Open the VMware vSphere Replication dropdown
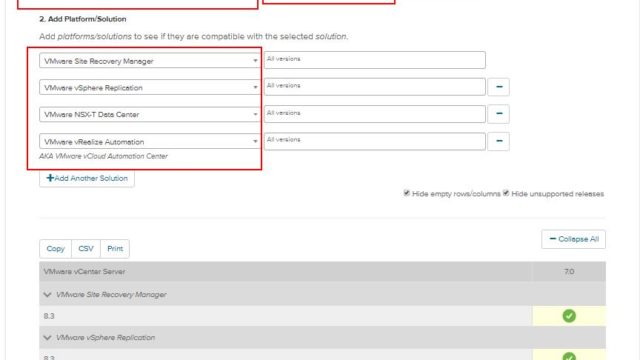Viewport: 640px width, 360px height. [x=149, y=87]
